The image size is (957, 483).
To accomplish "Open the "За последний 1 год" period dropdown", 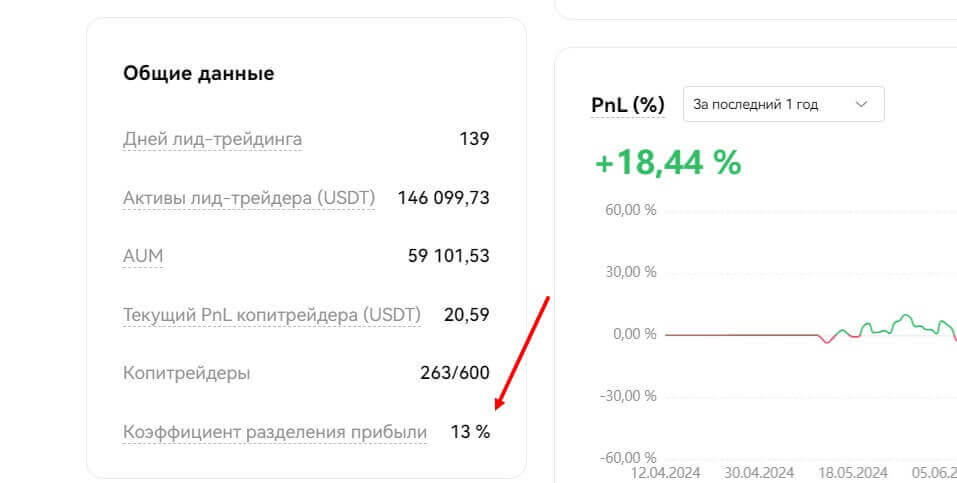I will click(770, 104).
